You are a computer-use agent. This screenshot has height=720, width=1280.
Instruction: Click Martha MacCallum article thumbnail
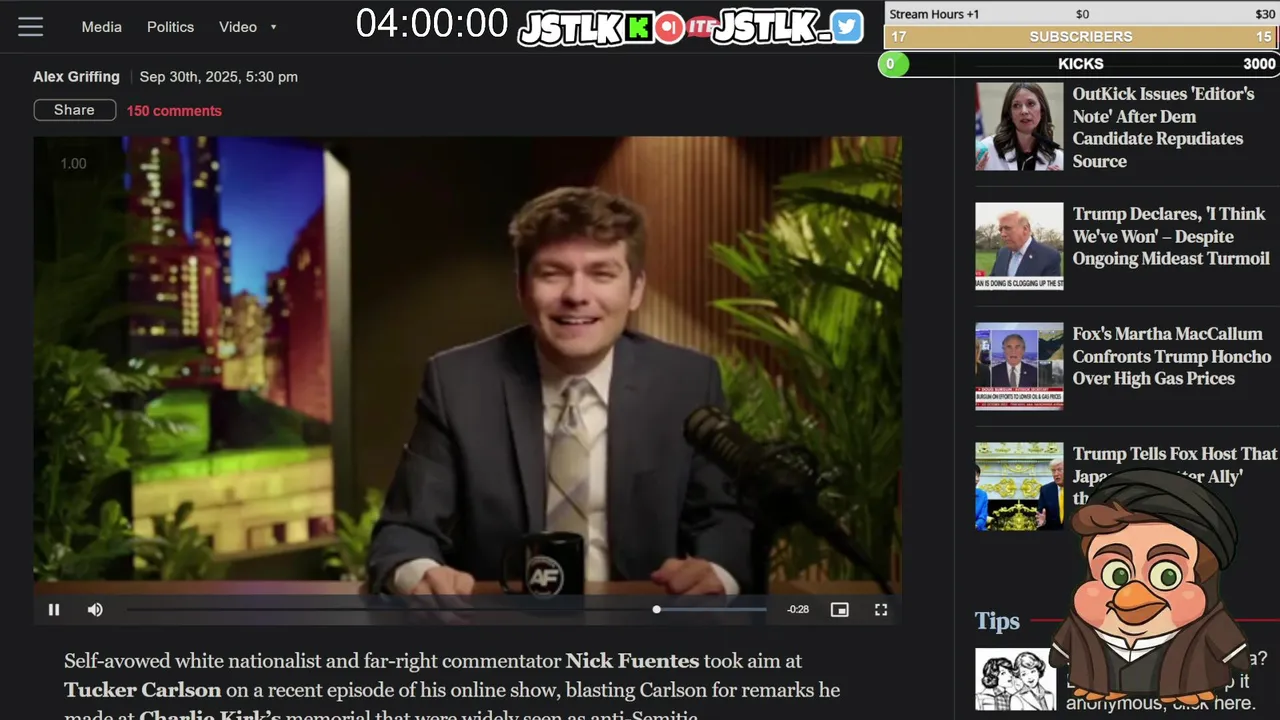pyautogui.click(x=1019, y=366)
